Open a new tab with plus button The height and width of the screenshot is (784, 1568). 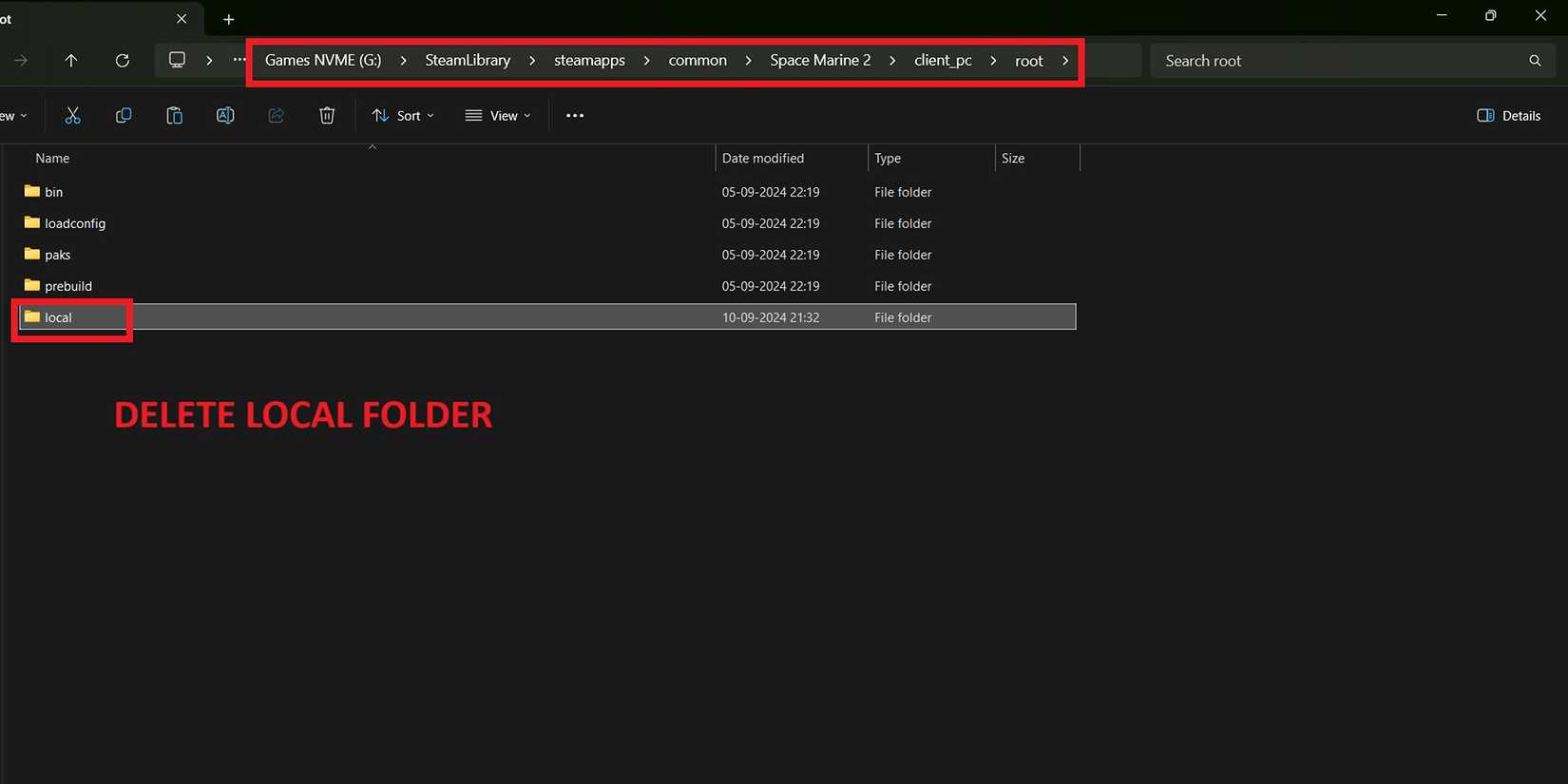pos(228,19)
